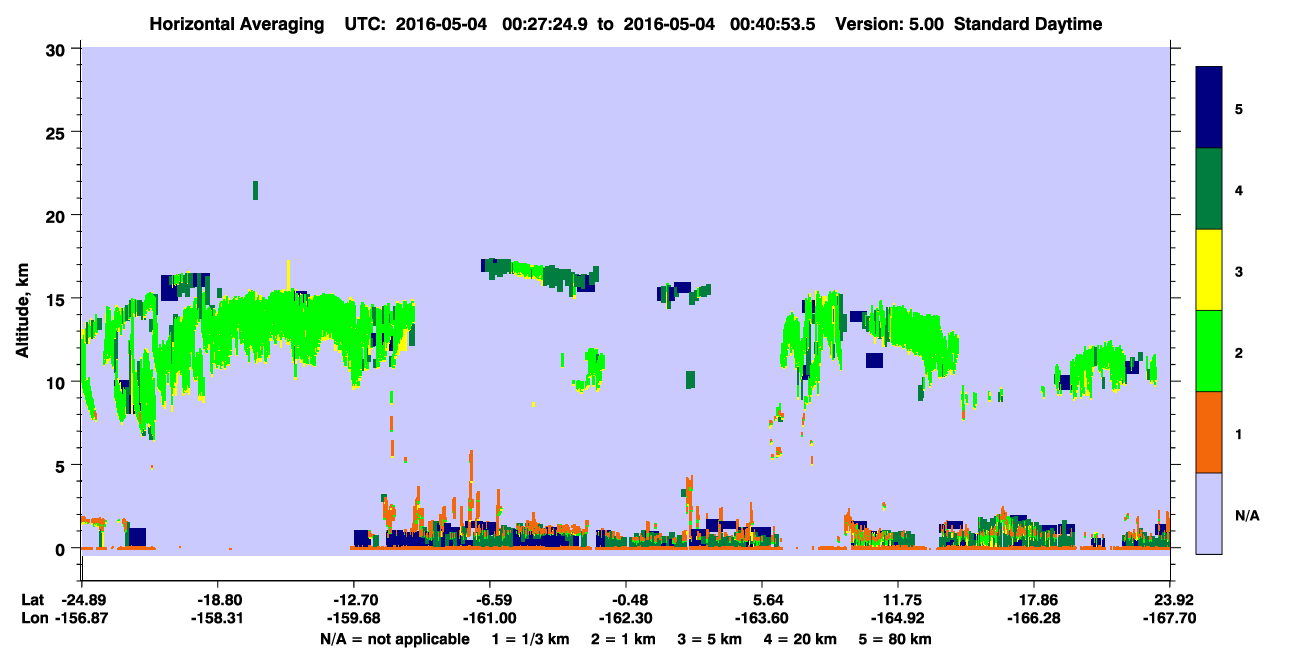The width and height of the screenshot is (1300, 667).
Task: Click the 'Lon' row label
Action: 33,618
